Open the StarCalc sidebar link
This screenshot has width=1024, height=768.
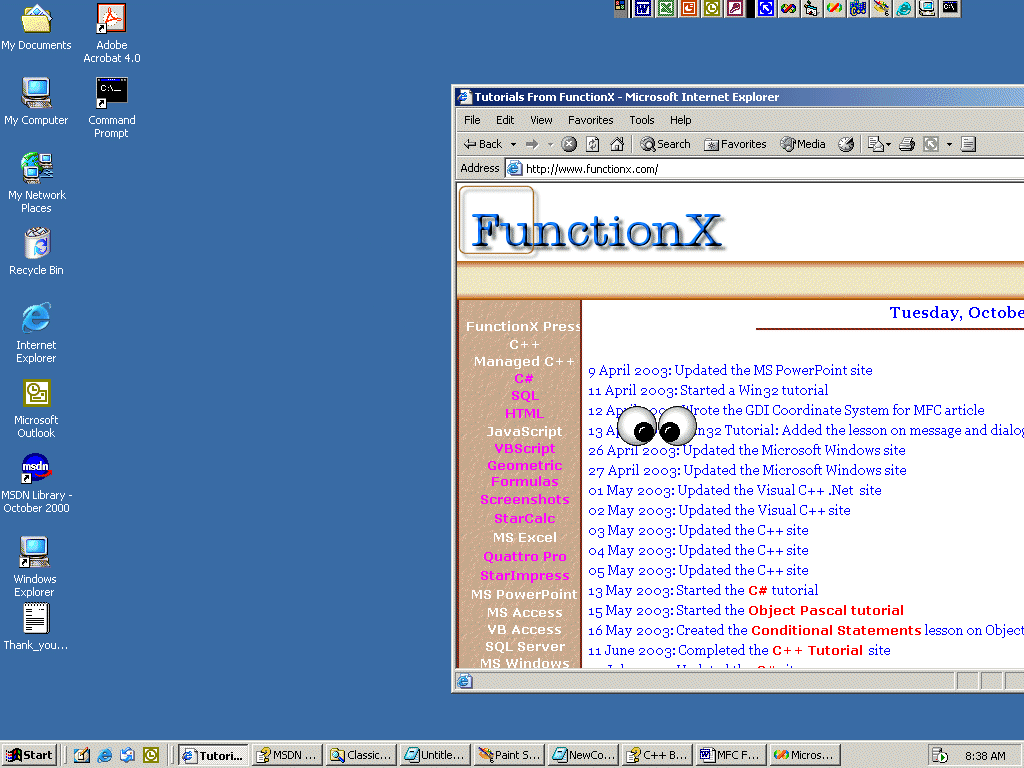click(524, 519)
